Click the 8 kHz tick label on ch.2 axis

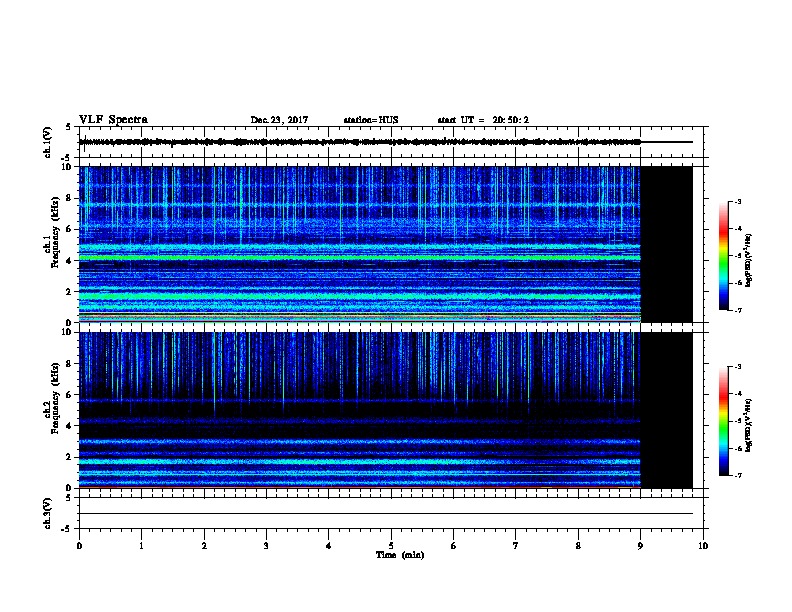[x=70, y=364]
